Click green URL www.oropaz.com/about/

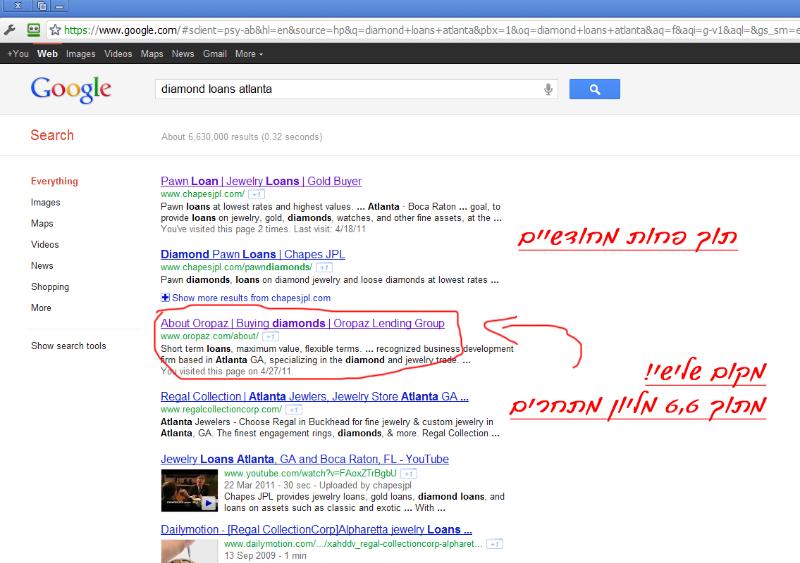pos(209,336)
